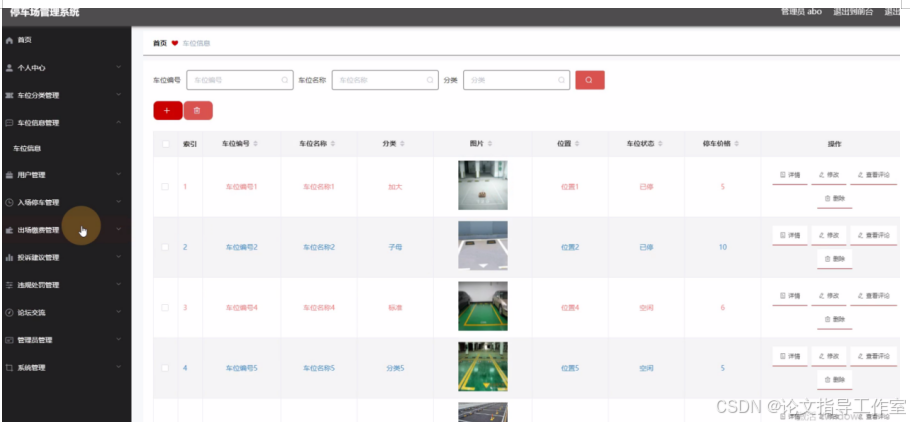Click the 位置4 cell
Viewport: 910px width, 422px height.
click(570, 308)
